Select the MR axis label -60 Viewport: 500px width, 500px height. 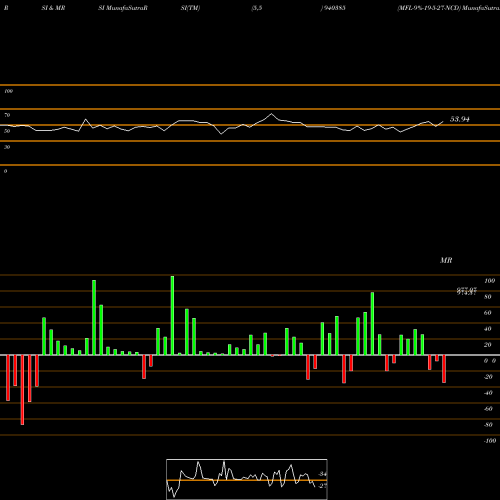tap(488, 409)
